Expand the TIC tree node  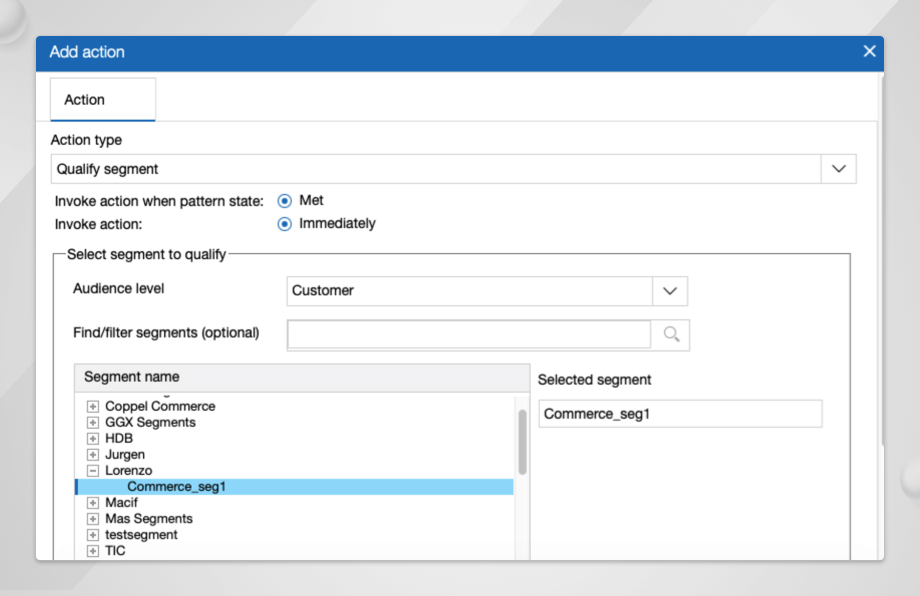[x=93, y=551]
